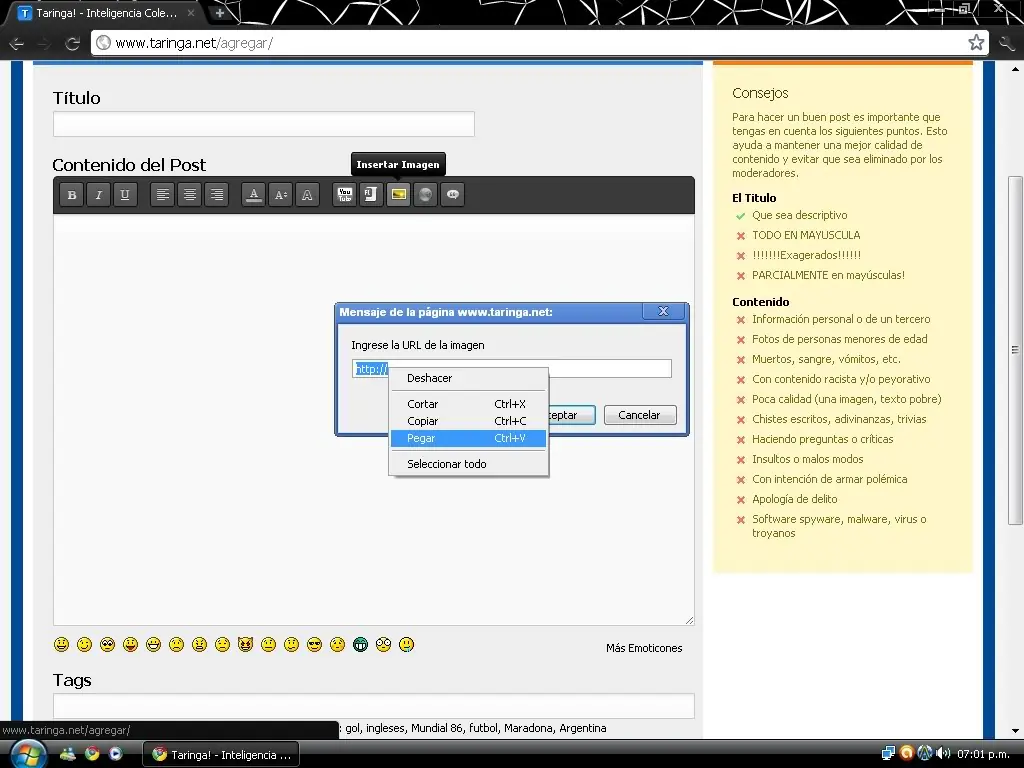Click the 'Insultos o malos modos' tip
The width and height of the screenshot is (1024, 768).
808,459
